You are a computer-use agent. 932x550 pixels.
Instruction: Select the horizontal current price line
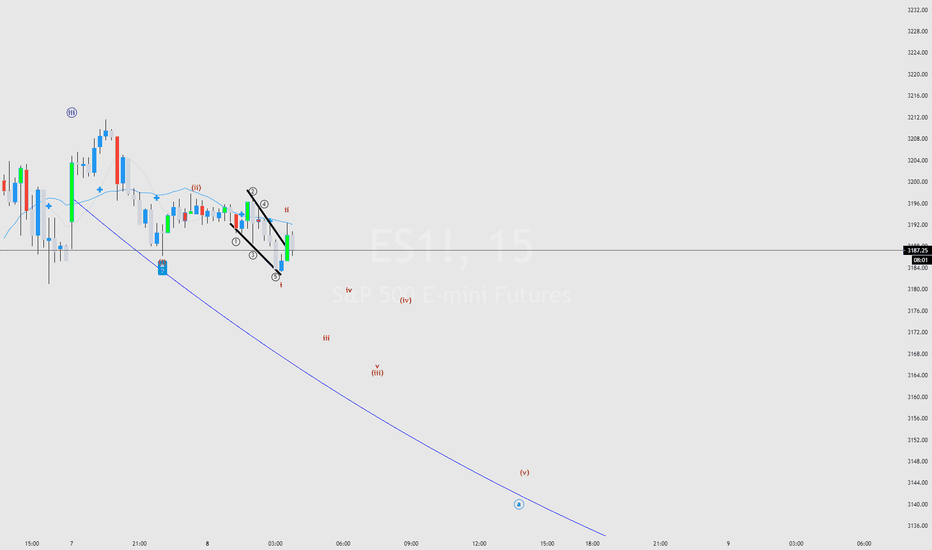[452, 250]
